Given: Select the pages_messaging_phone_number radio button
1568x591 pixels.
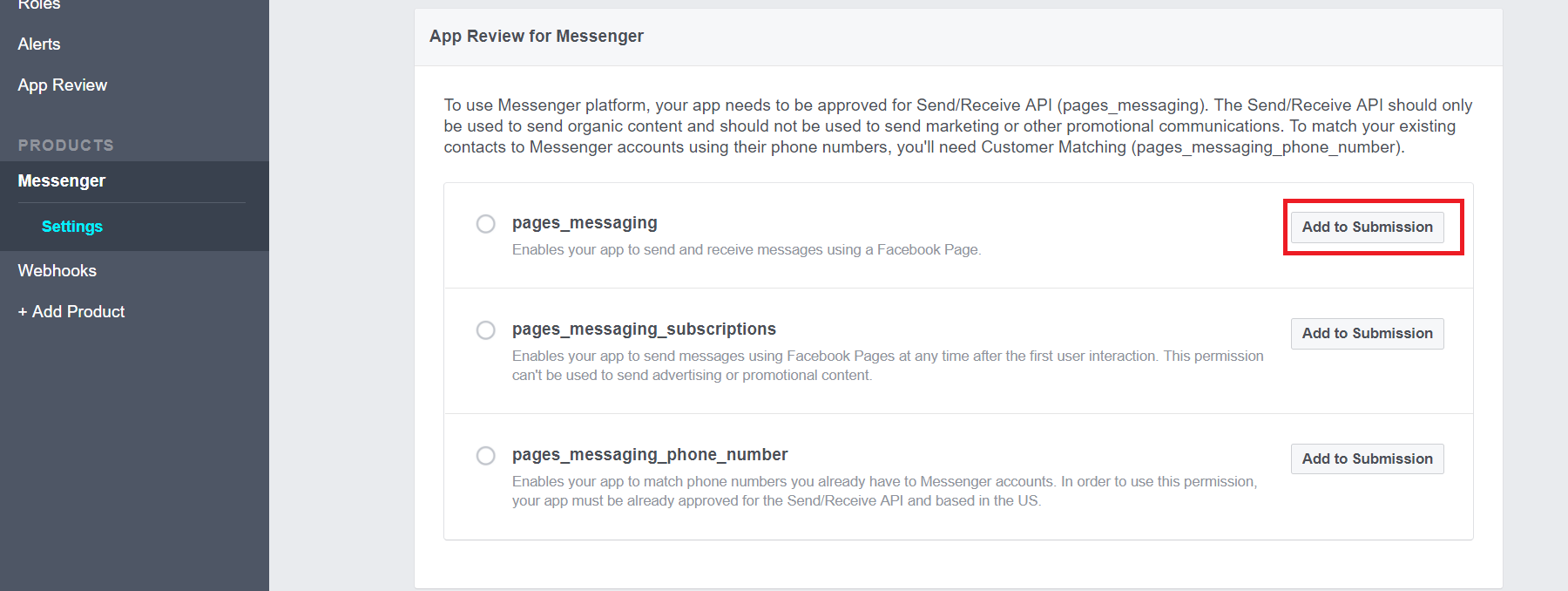Looking at the screenshot, I should tap(486, 456).
